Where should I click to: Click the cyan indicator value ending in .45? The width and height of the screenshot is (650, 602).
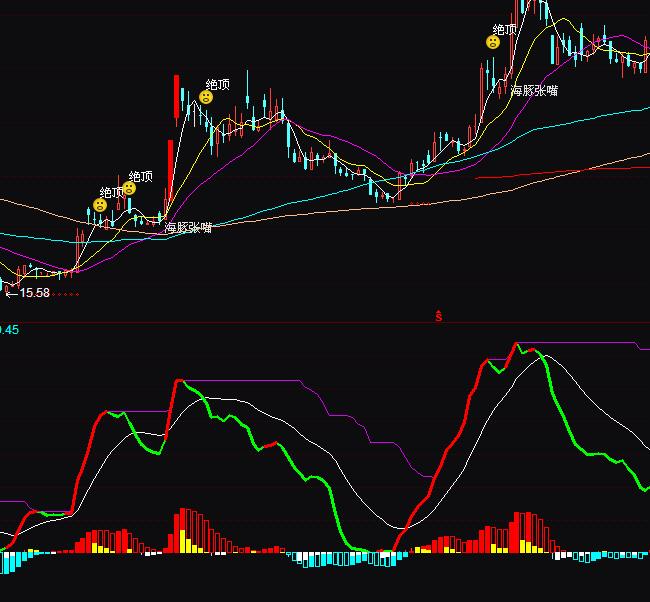pyautogui.click(x=9, y=329)
